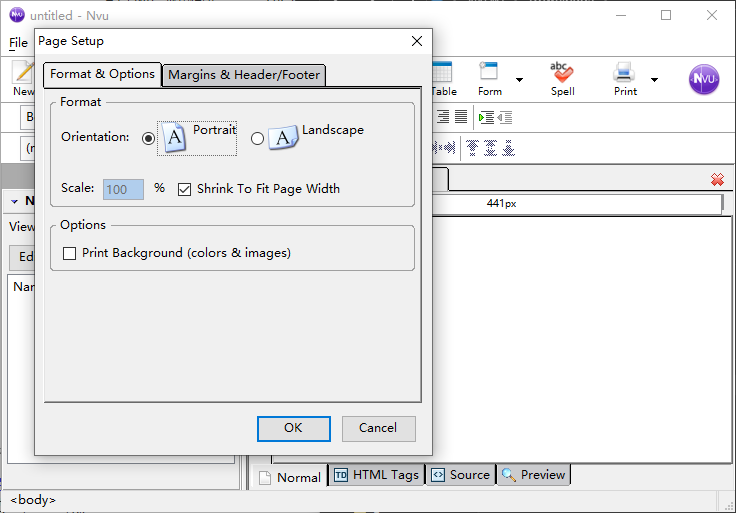Switch to HTML Tags view
Image resolution: width=736 pixels, height=513 pixels.
click(376, 475)
